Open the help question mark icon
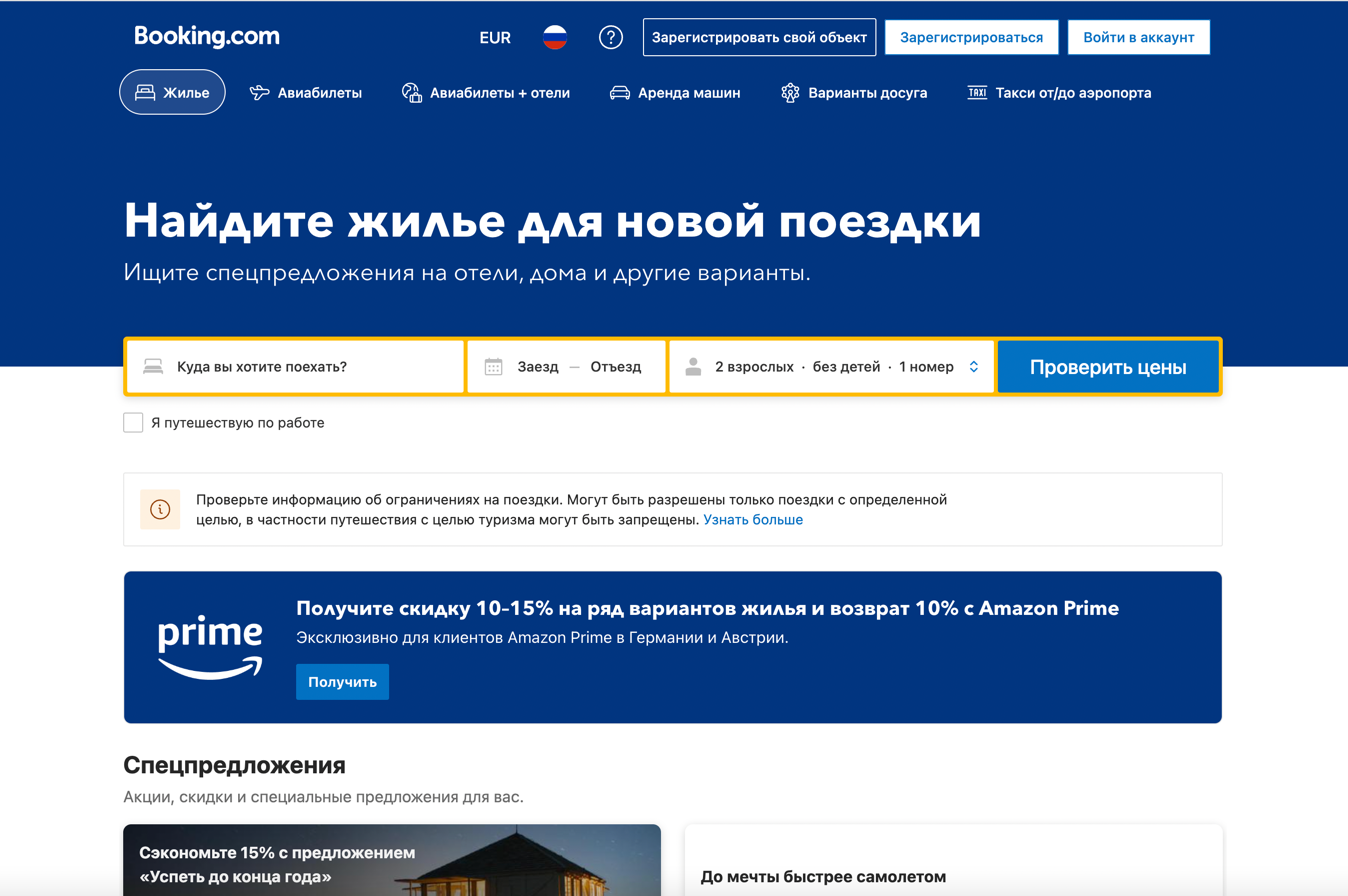The width and height of the screenshot is (1348, 896). click(611, 38)
